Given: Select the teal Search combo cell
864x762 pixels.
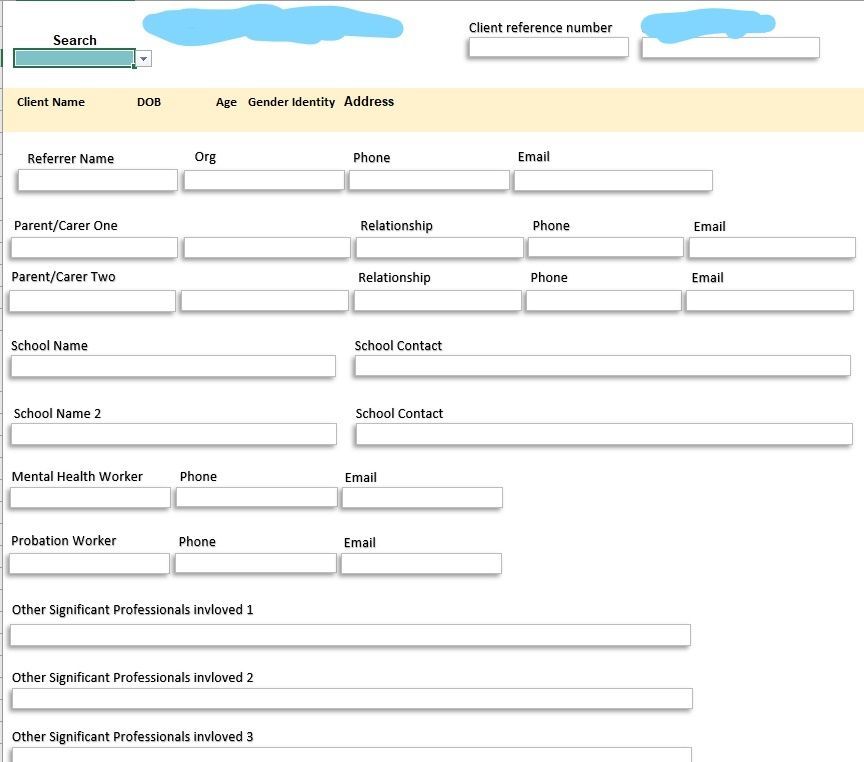Looking at the screenshot, I should [74, 58].
